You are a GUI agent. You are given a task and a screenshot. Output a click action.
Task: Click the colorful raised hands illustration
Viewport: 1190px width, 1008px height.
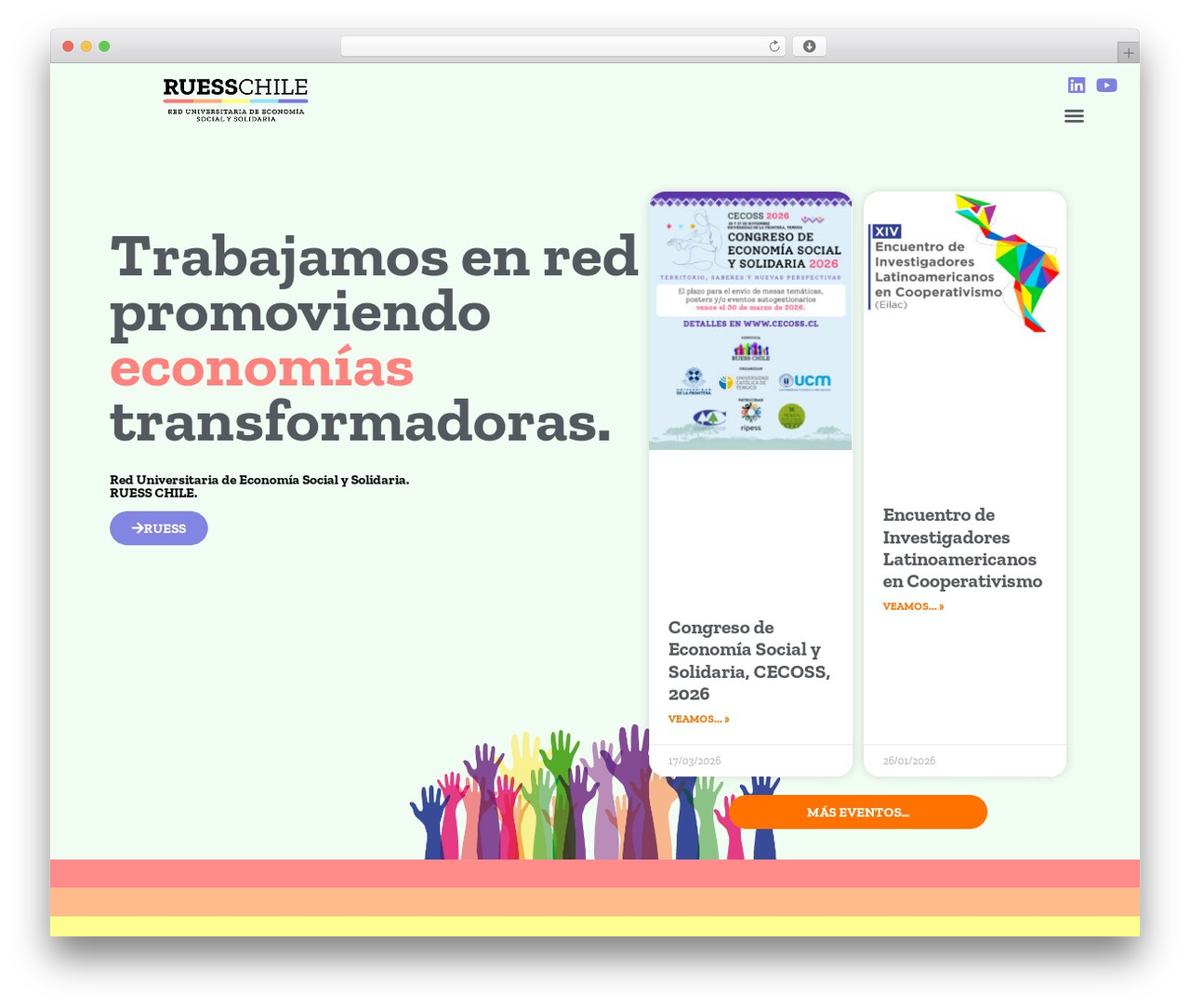[595, 793]
